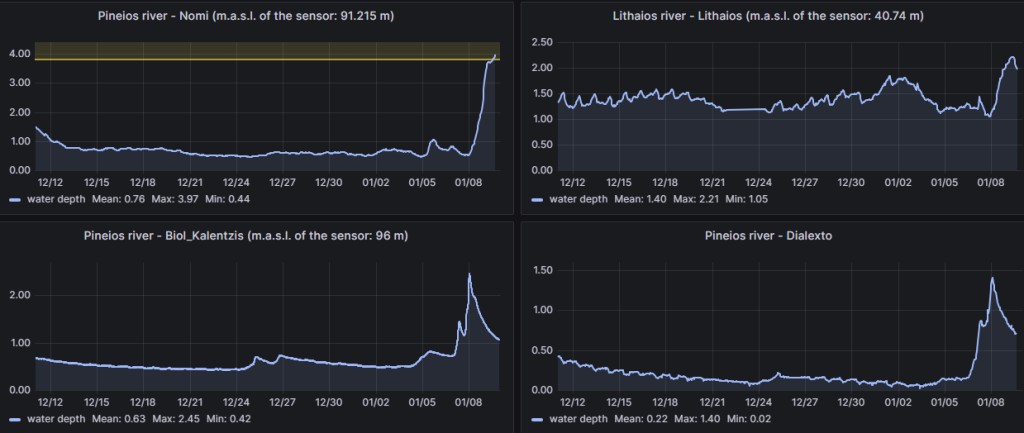The height and width of the screenshot is (433, 1024).
Task: Click the highest peak in the Biol_Kalentzis chart
Action: pos(470,274)
